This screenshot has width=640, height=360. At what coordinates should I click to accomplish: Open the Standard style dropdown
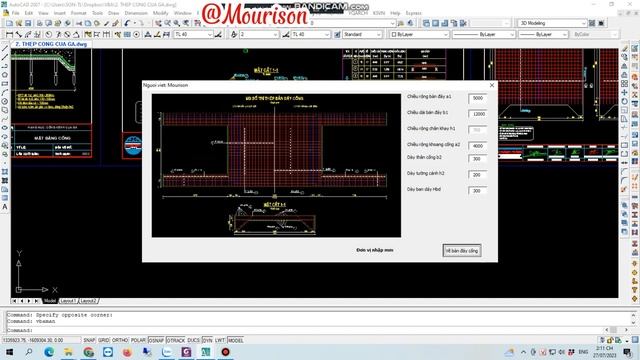pos(362,35)
